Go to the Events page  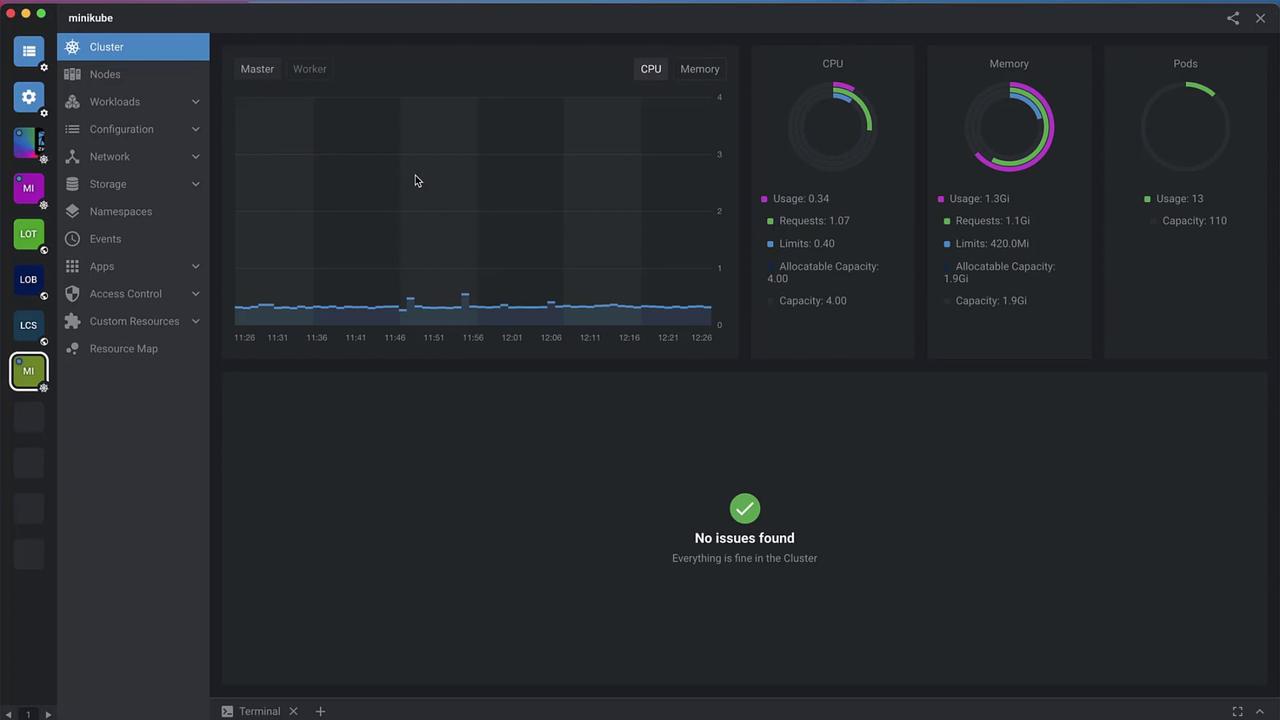(105, 239)
